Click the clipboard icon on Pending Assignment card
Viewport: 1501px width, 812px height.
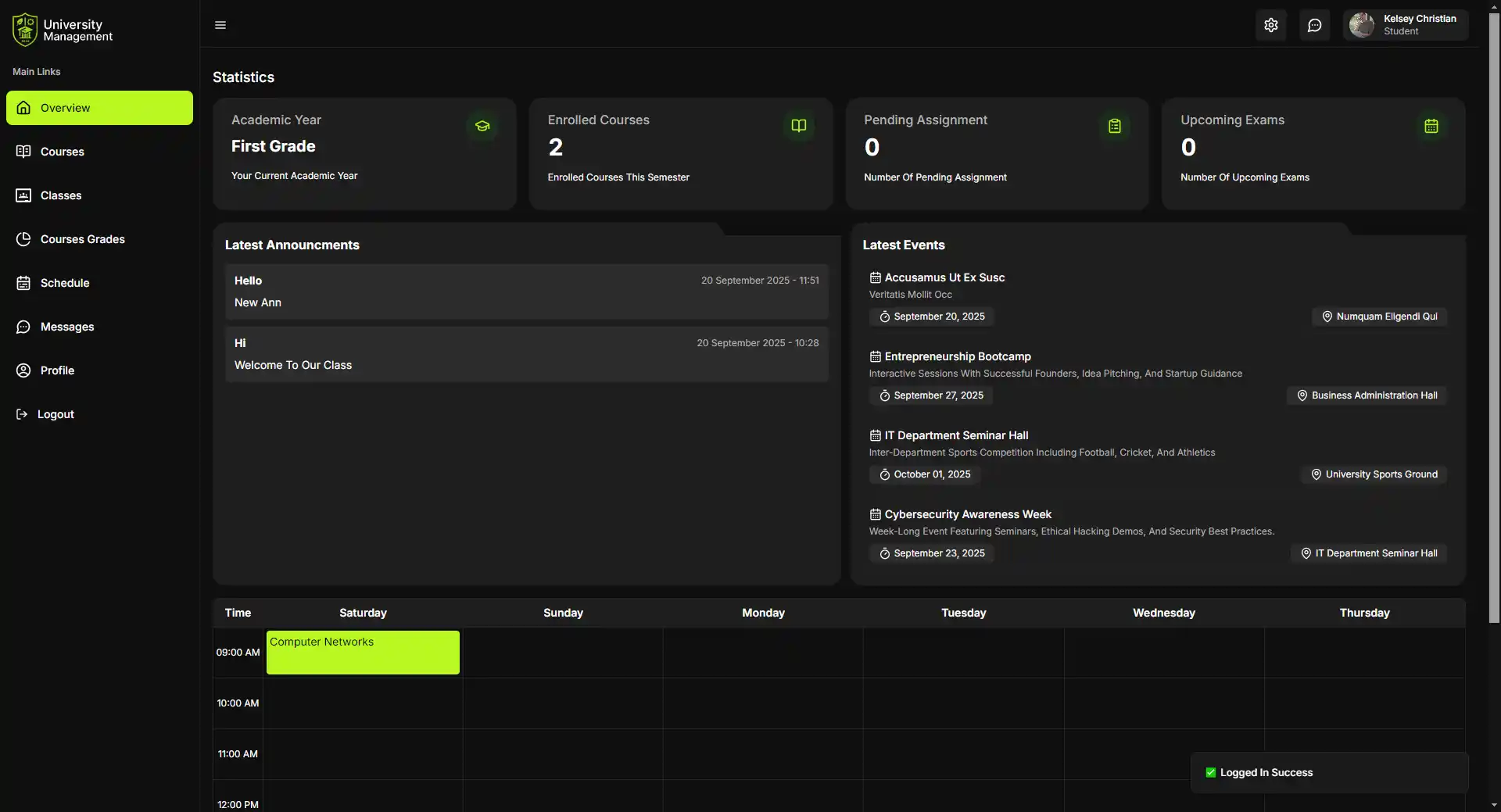coord(1115,126)
